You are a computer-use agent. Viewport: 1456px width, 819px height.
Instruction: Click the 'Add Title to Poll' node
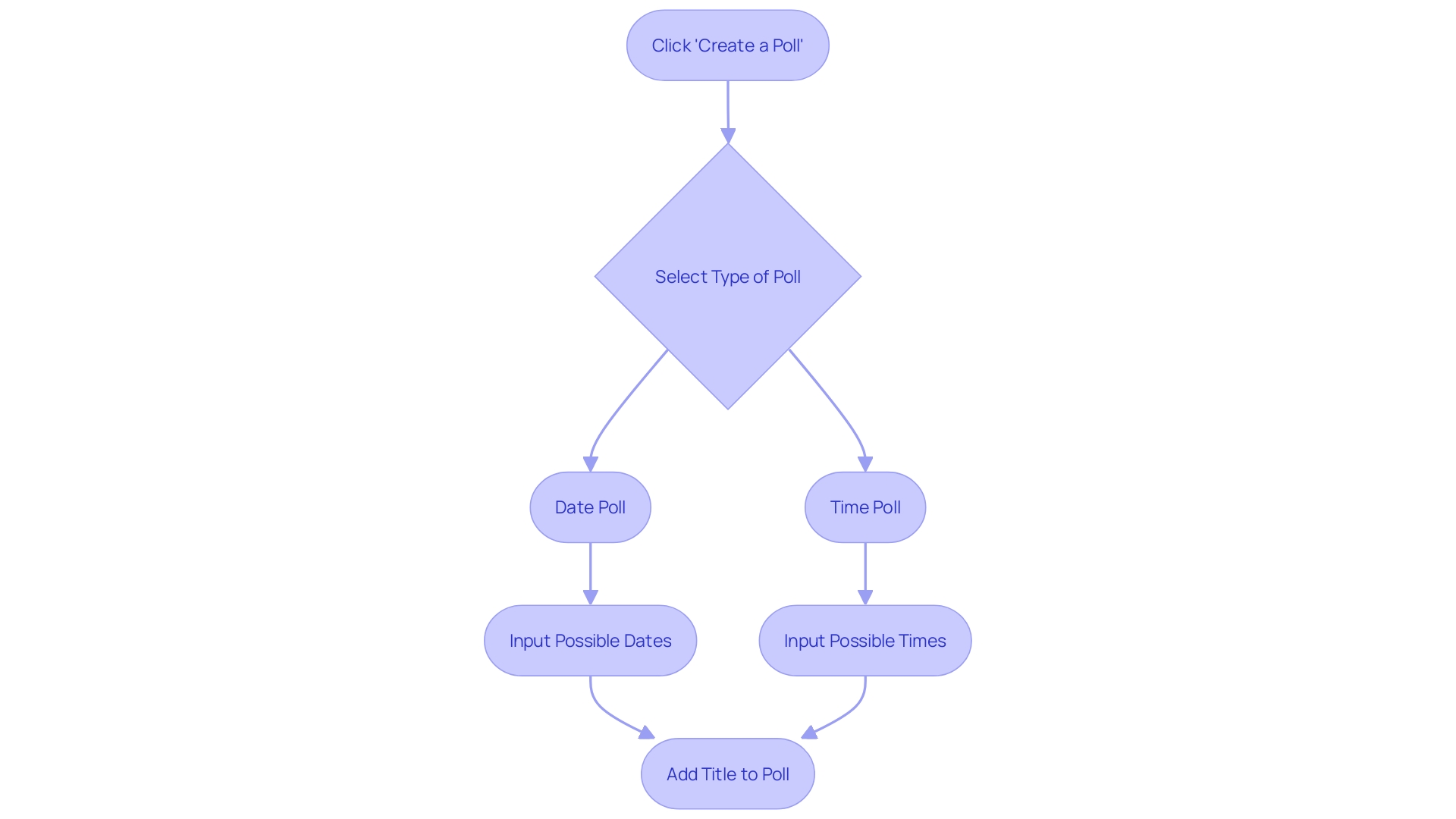727,774
